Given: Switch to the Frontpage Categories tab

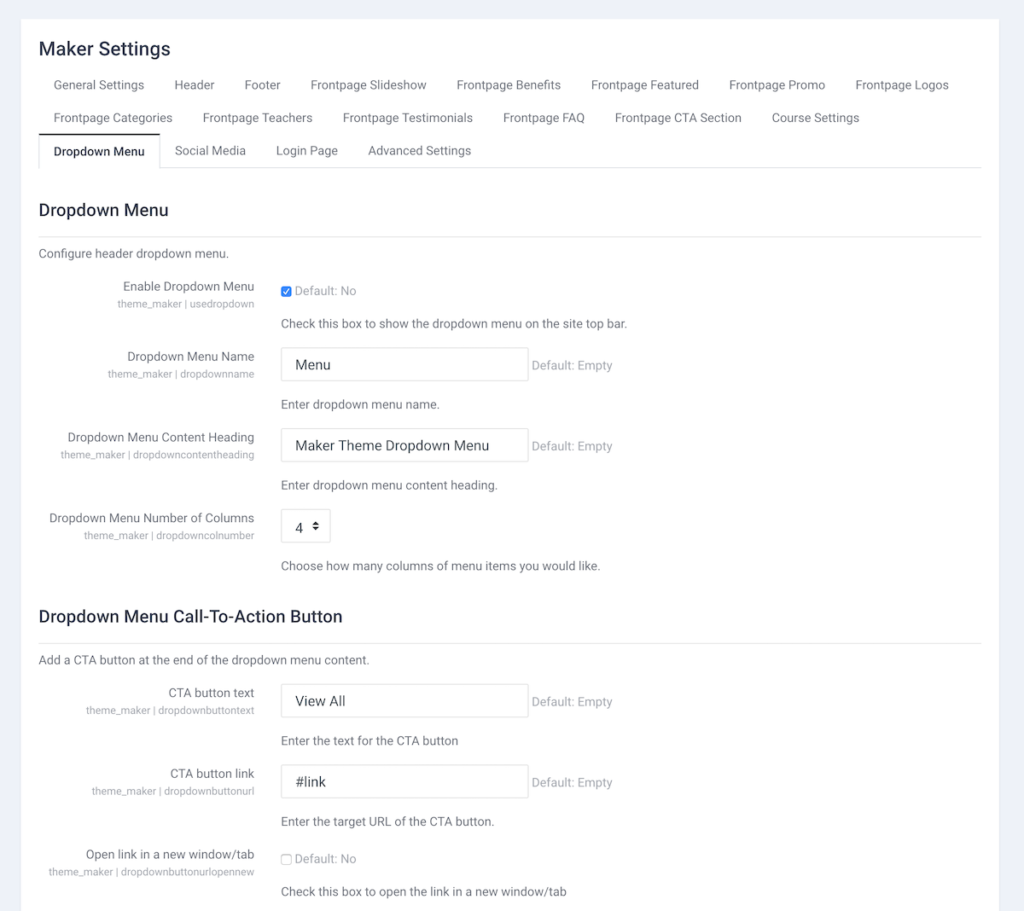Looking at the screenshot, I should [x=112, y=117].
